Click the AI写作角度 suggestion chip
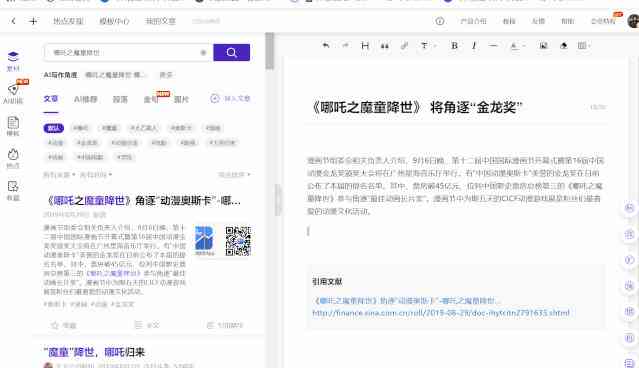The image size is (639, 368). pyautogui.click(x=115, y=75)
